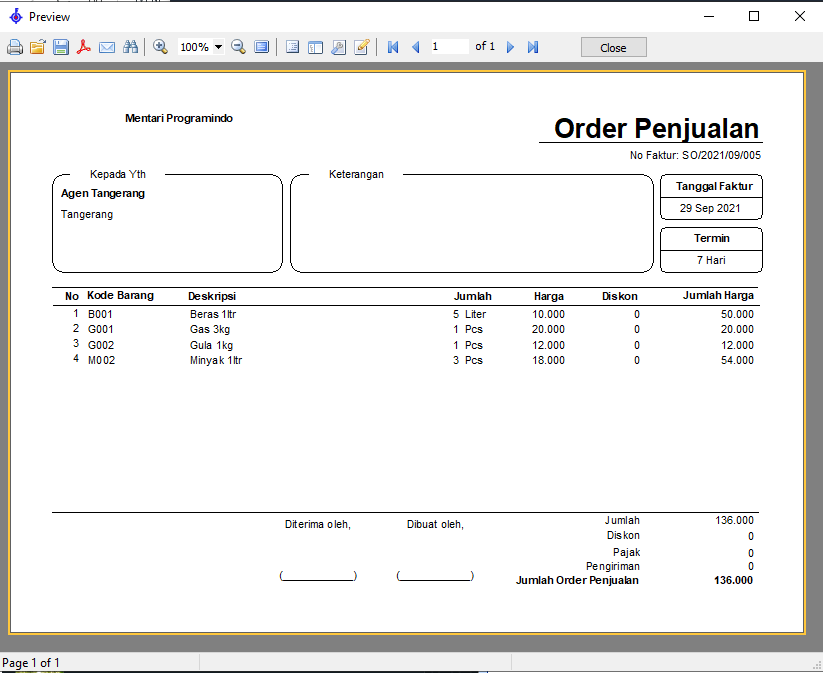Send report by e-mail envelope icon

coord(107,47)
